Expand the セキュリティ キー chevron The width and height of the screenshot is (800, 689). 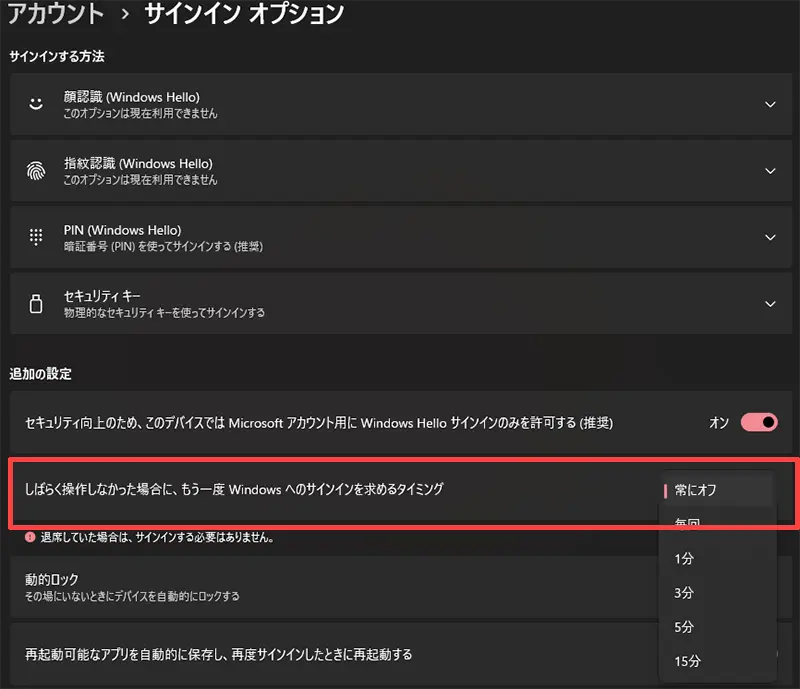770,304
